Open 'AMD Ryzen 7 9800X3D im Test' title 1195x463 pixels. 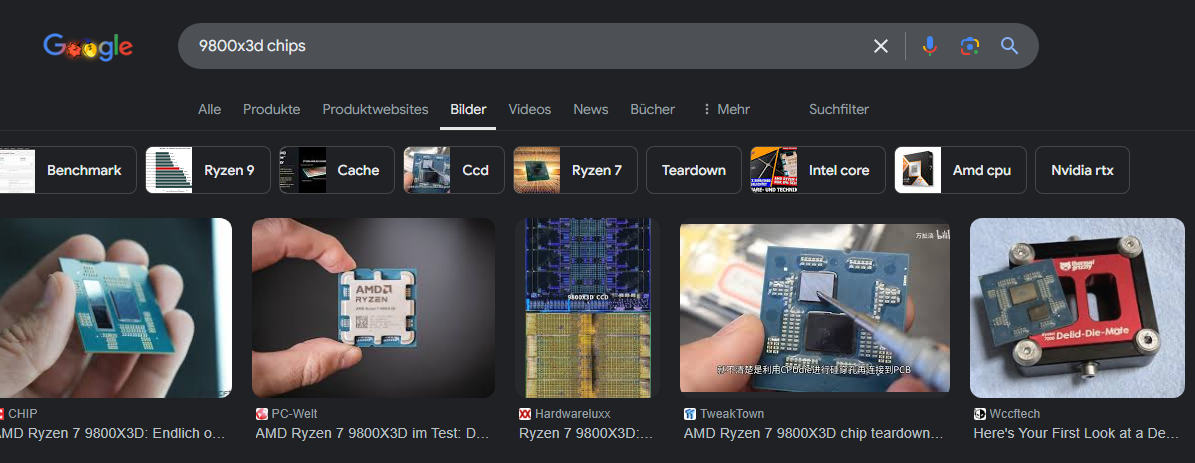click(x=373, y=433)
